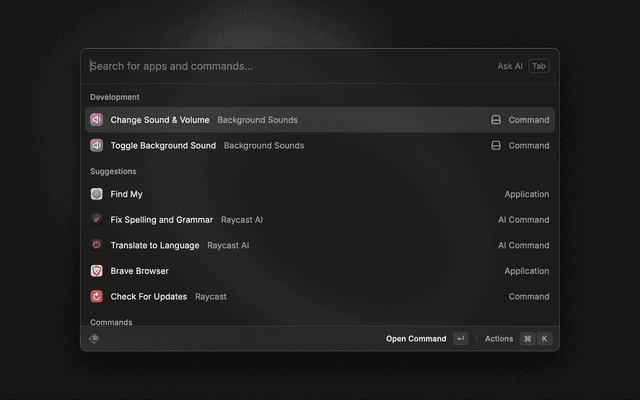This screenshot has width=640, height=400.
Task: Click the Brave Browser lion icon
Action: [x=97, y=271]
